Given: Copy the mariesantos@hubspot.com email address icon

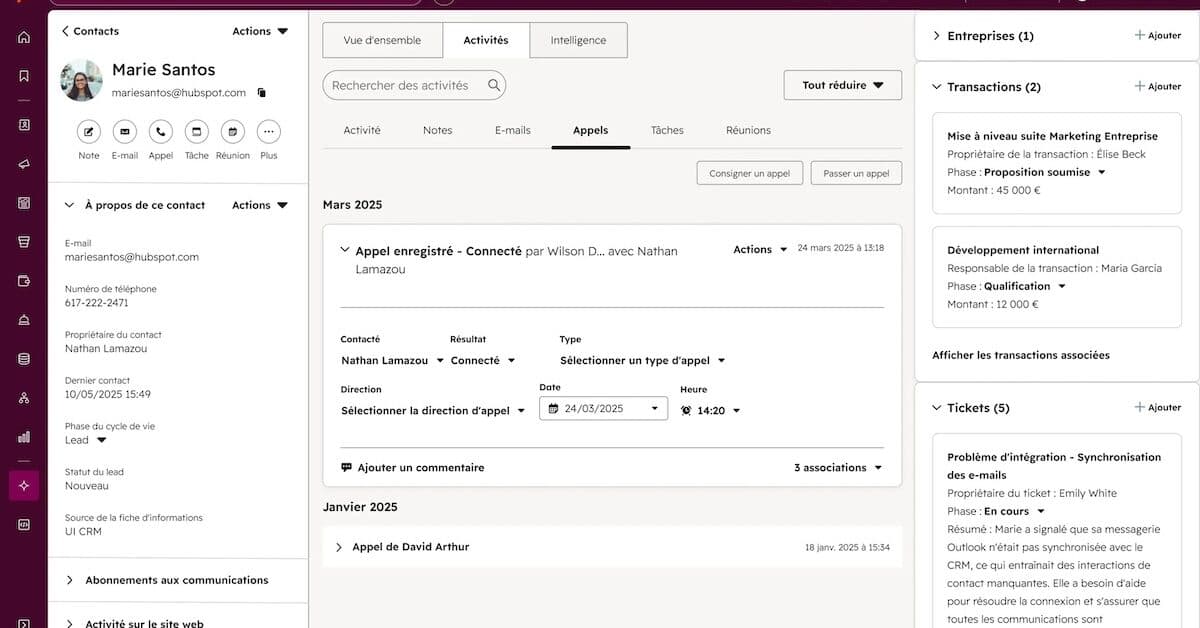Looking at the screenshot, I should point(262,93).
